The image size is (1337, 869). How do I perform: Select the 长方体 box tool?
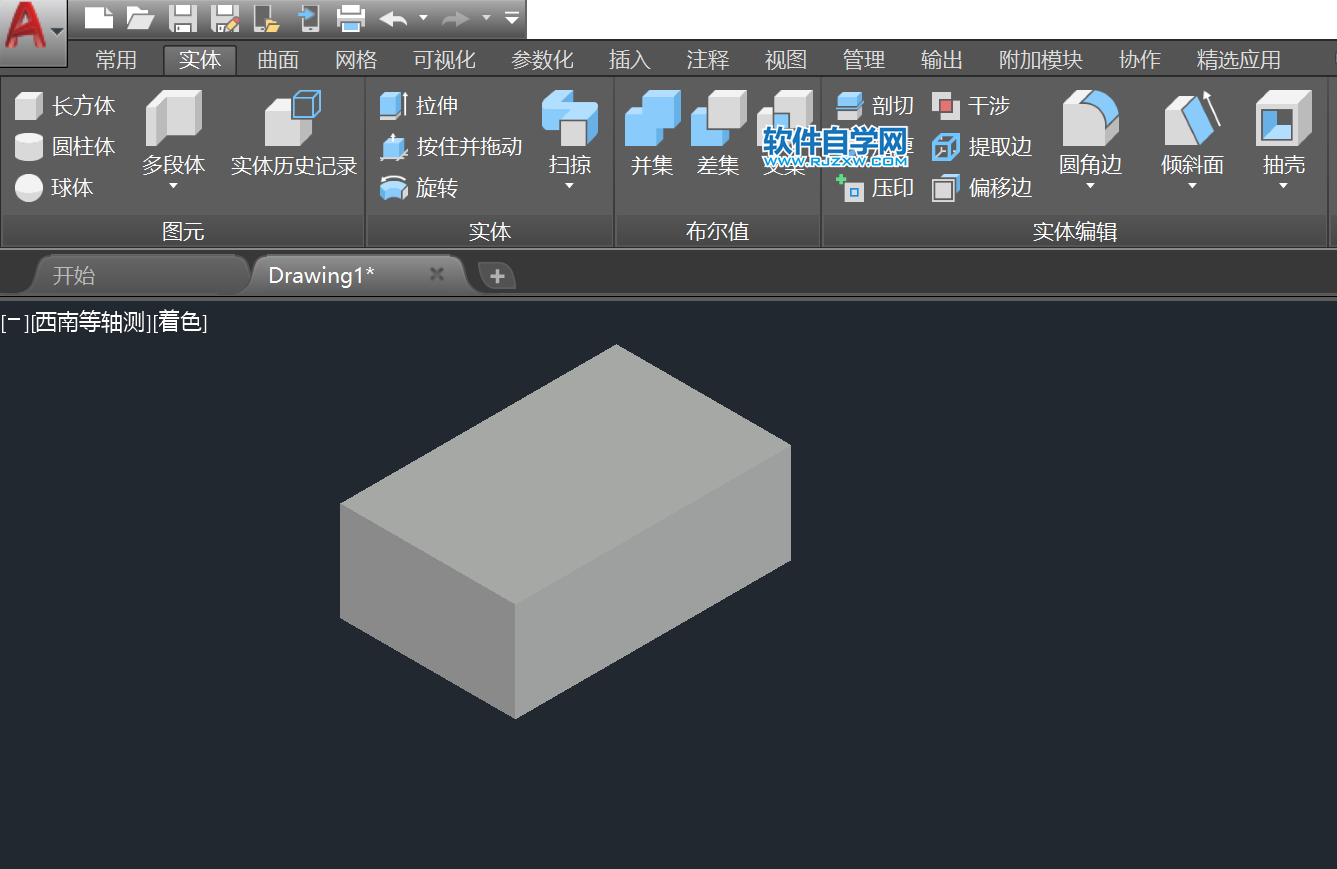coord(65,105)
